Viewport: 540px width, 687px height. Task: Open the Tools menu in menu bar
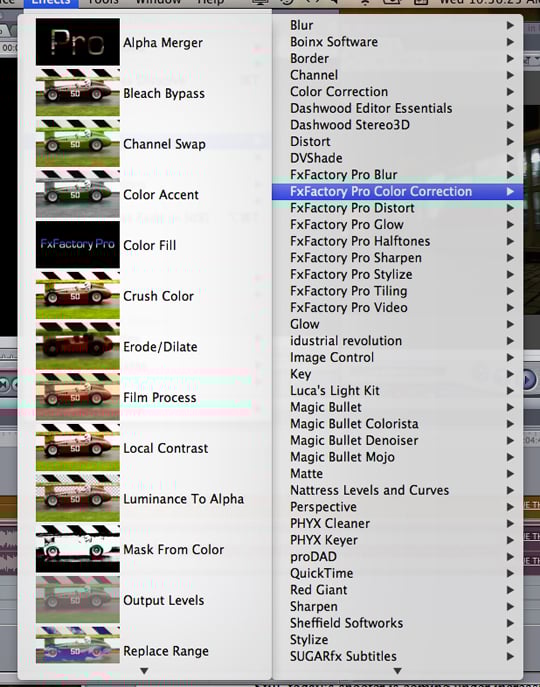103,2
